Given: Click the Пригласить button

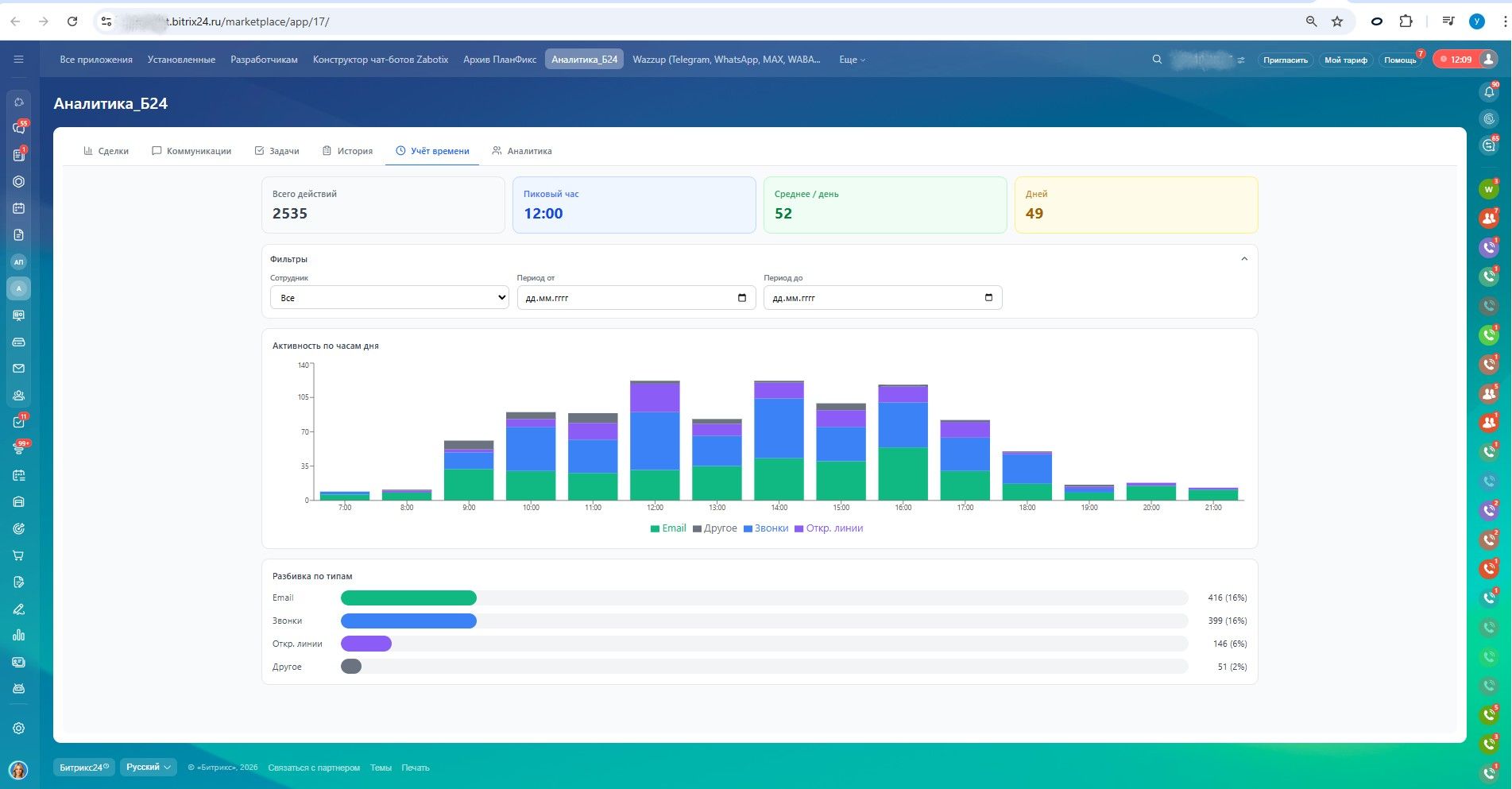Looking at the screenshot, I should (x=1285, y=60).
